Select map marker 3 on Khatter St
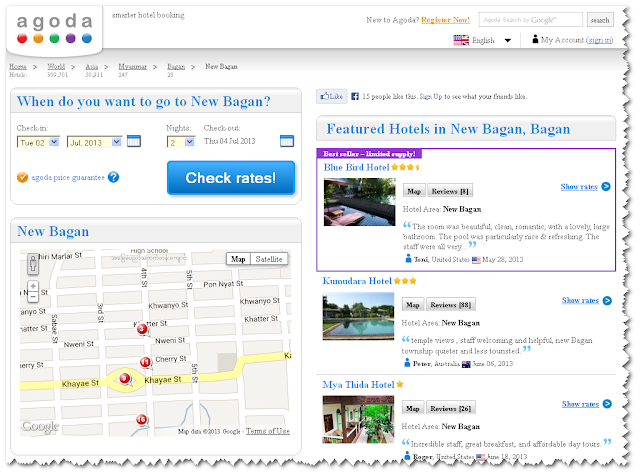The height and width of the screenshot is (476, 640). [x=142, y=329]
